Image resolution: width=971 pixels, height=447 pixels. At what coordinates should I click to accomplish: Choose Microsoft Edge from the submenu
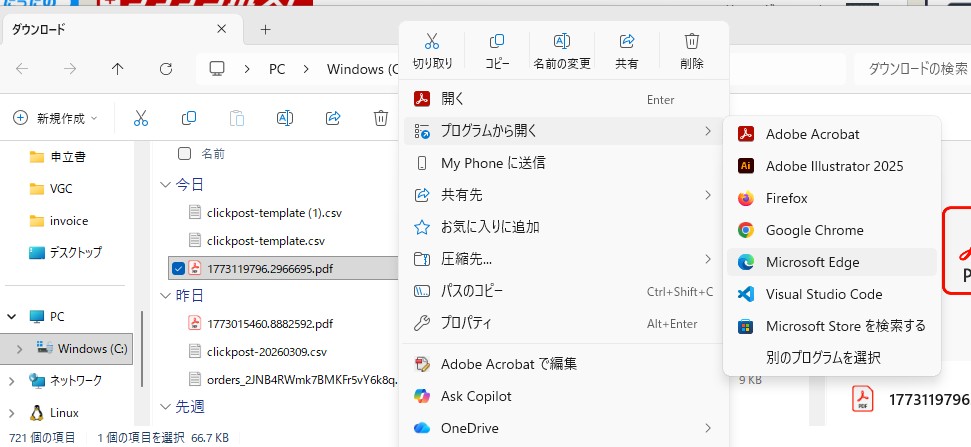(812, 262)
